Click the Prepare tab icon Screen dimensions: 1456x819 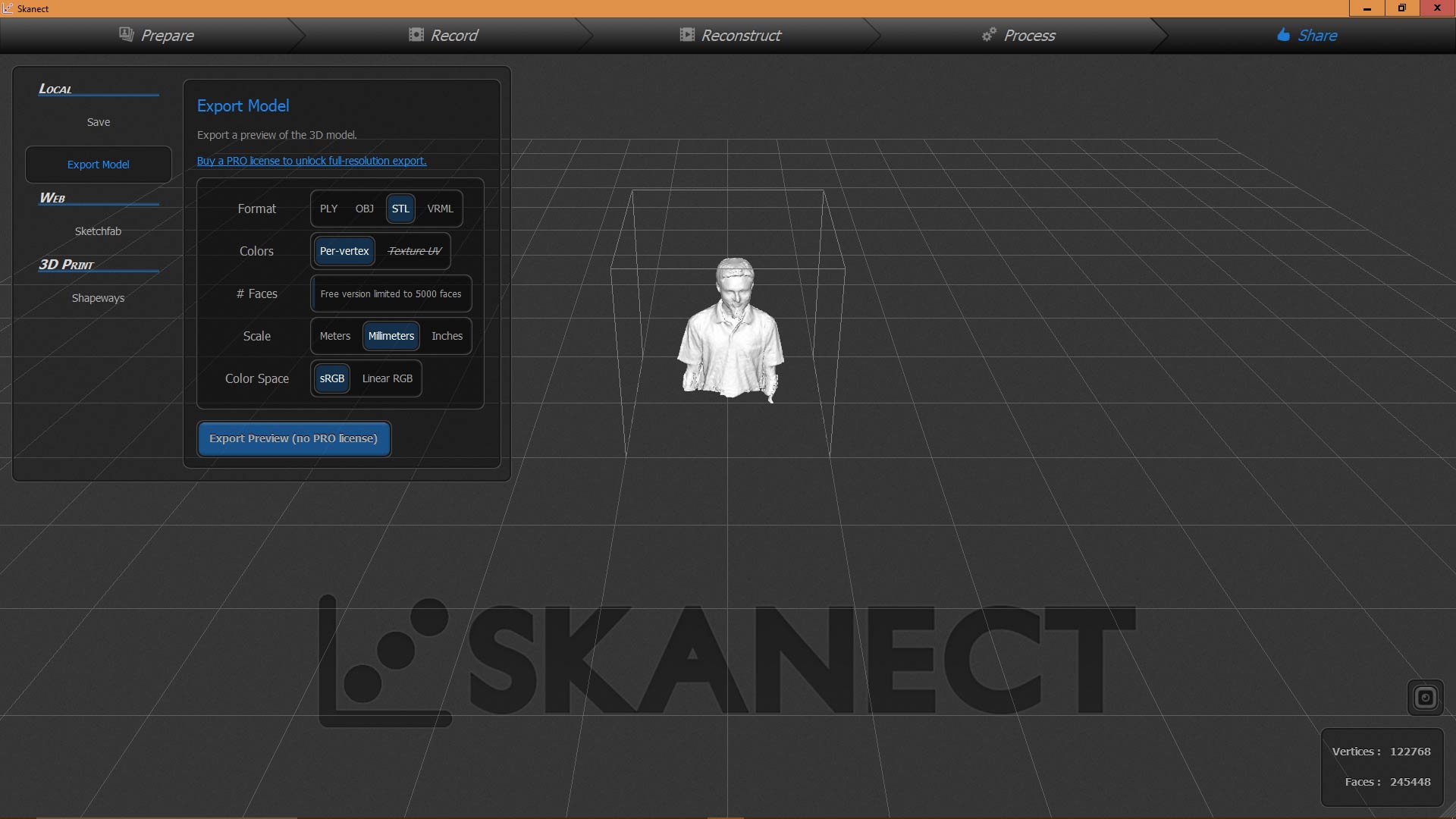click(x=127, y=34)
